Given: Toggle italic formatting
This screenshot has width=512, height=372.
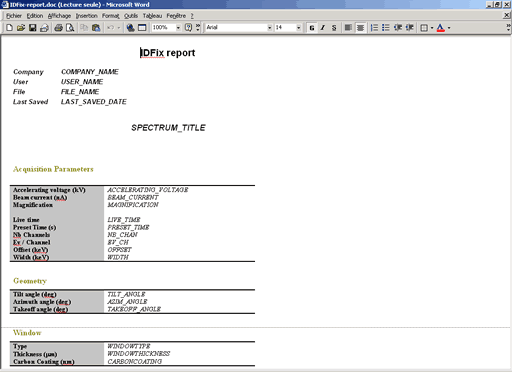Looking at the screenshot, I should pos(323,28).
